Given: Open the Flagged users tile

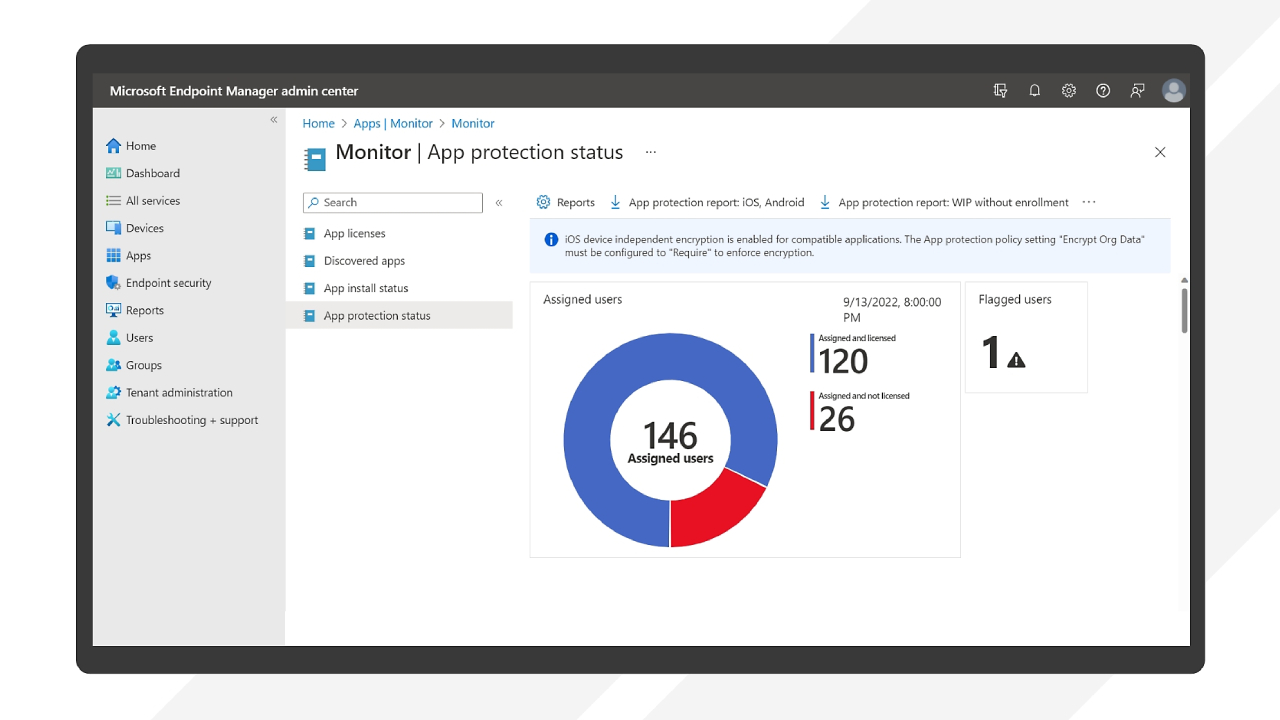Looking at the screenshot, I should 1026,337.
